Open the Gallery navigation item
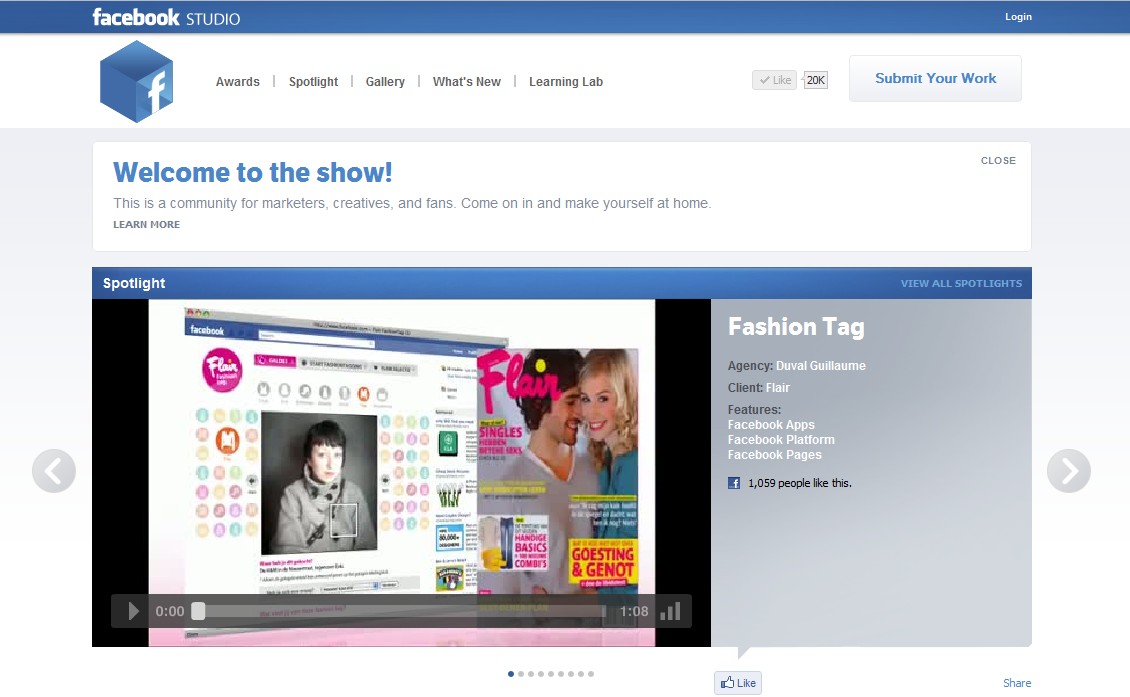The height and width of the screenshot is (697, 1130). click(385, 81)
